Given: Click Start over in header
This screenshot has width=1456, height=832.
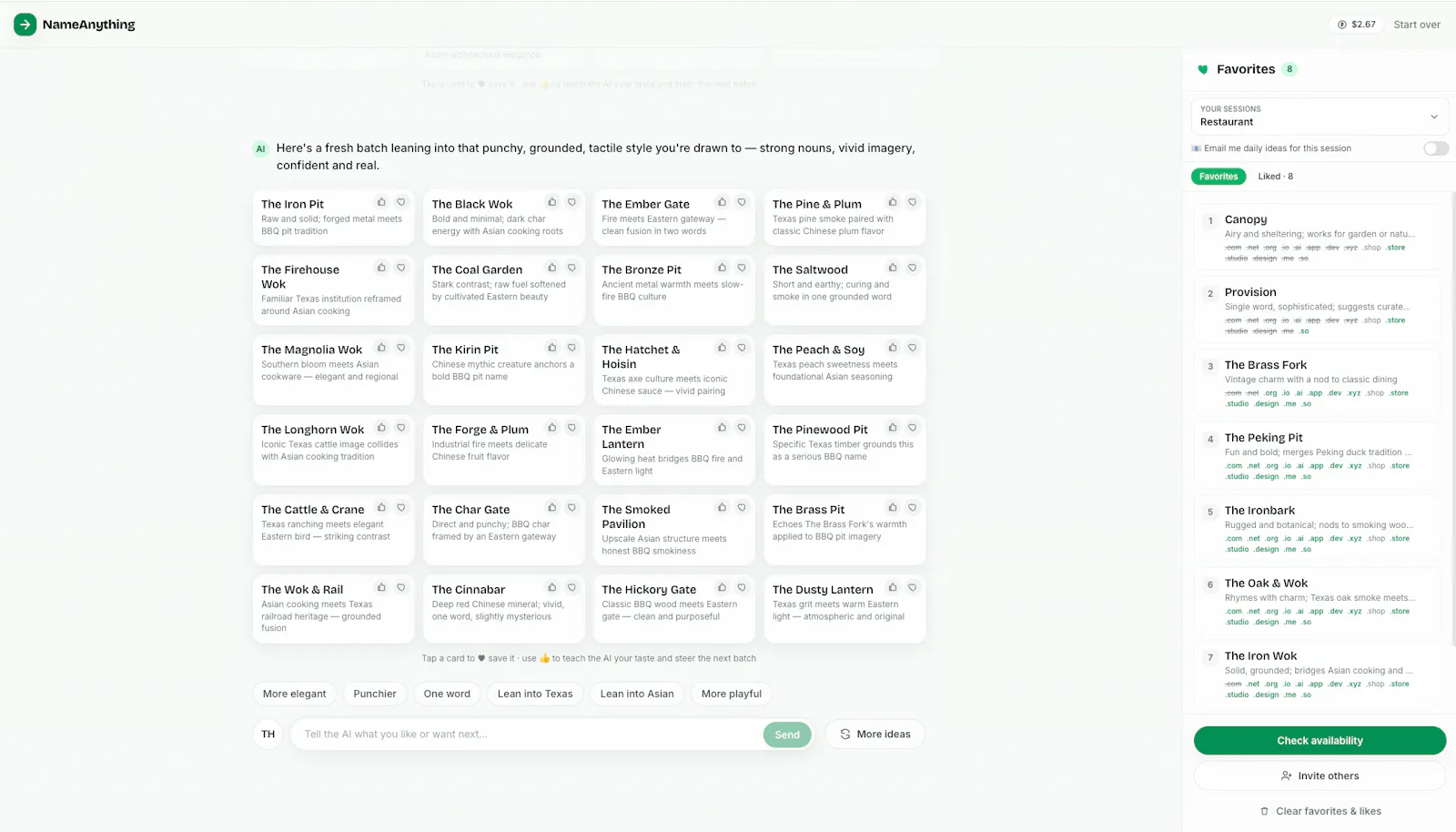Looking at the screenshot, I should (1417, 25).
